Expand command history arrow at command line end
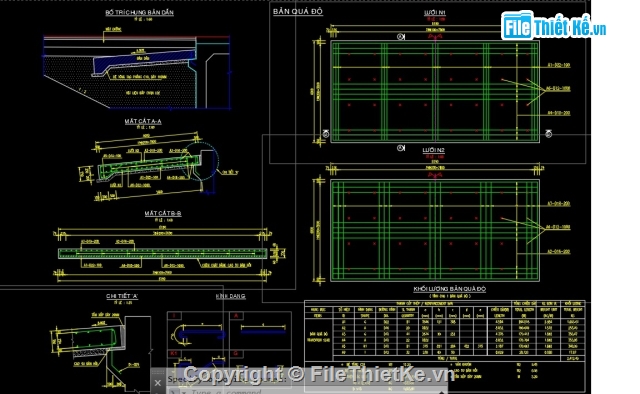The width and height of the screenshot is (640, 394). click(442, 392)
